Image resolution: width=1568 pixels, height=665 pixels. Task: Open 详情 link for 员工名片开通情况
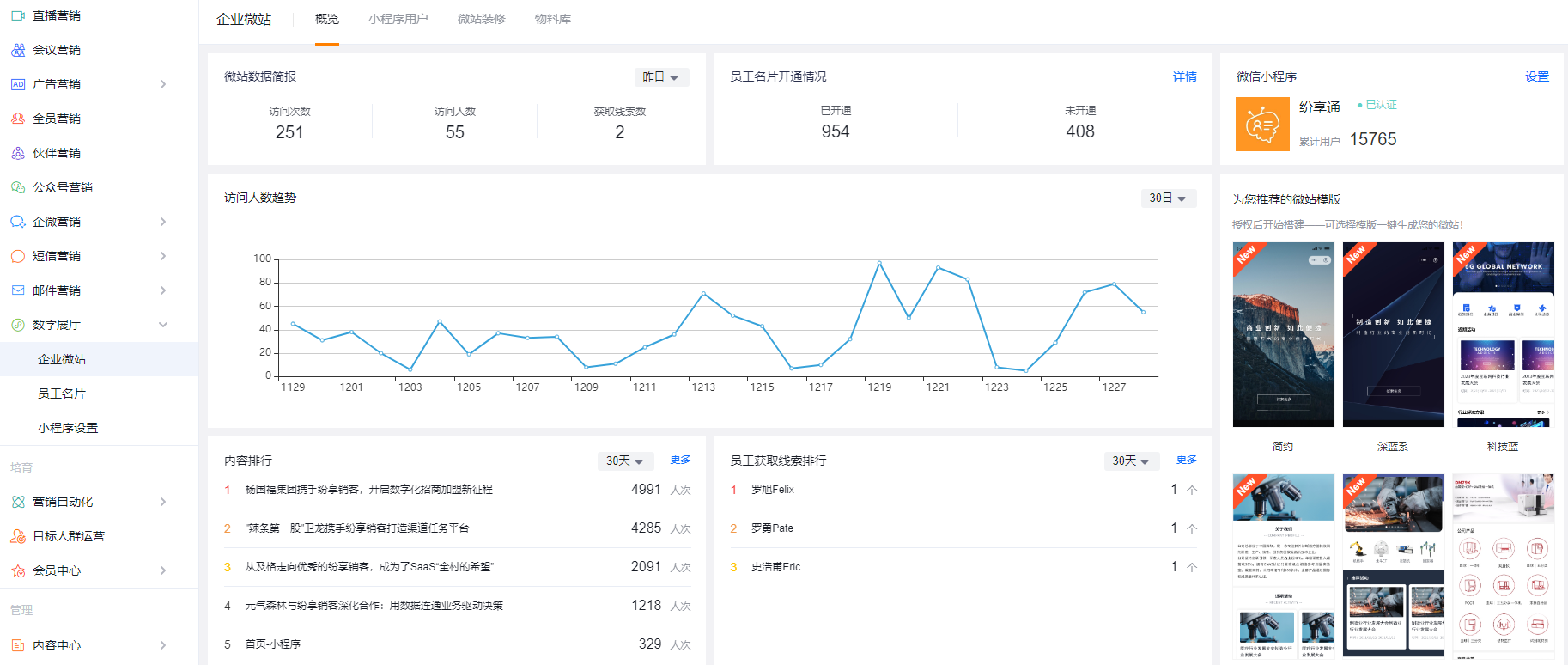point(1185,76)
